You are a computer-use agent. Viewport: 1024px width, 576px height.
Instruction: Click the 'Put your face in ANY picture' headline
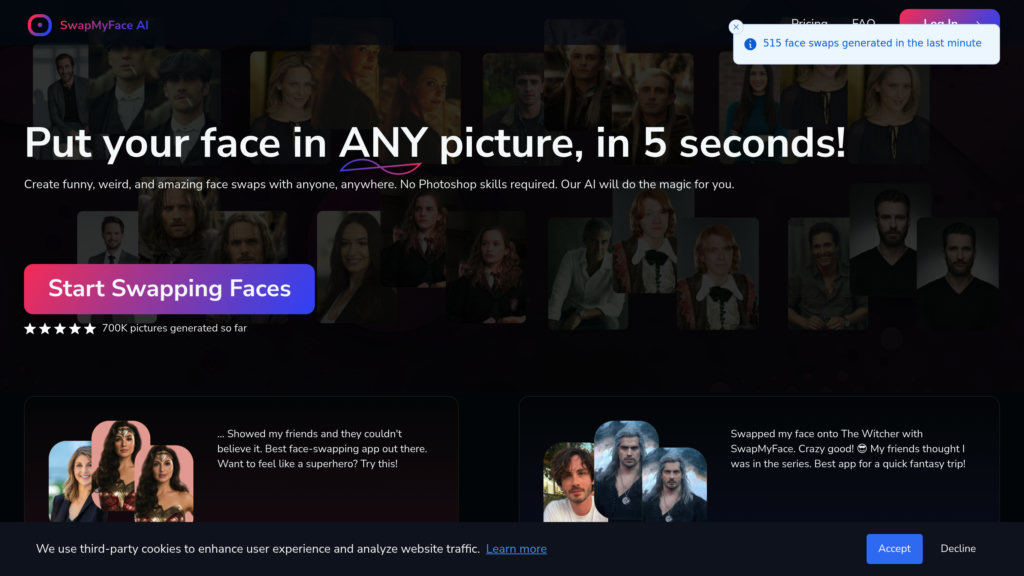[435, 143]
